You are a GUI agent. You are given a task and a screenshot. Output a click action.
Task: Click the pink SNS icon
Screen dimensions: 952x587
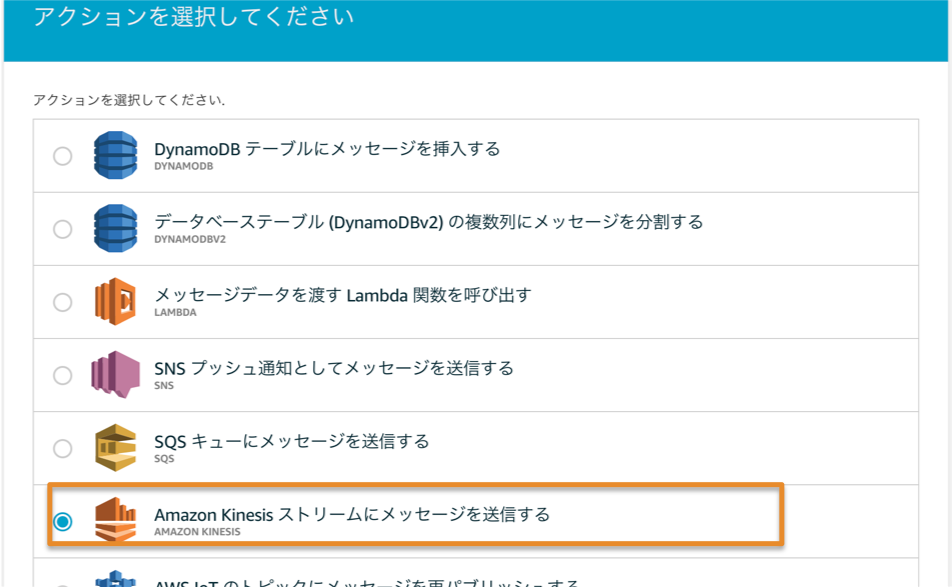(115, 375)
